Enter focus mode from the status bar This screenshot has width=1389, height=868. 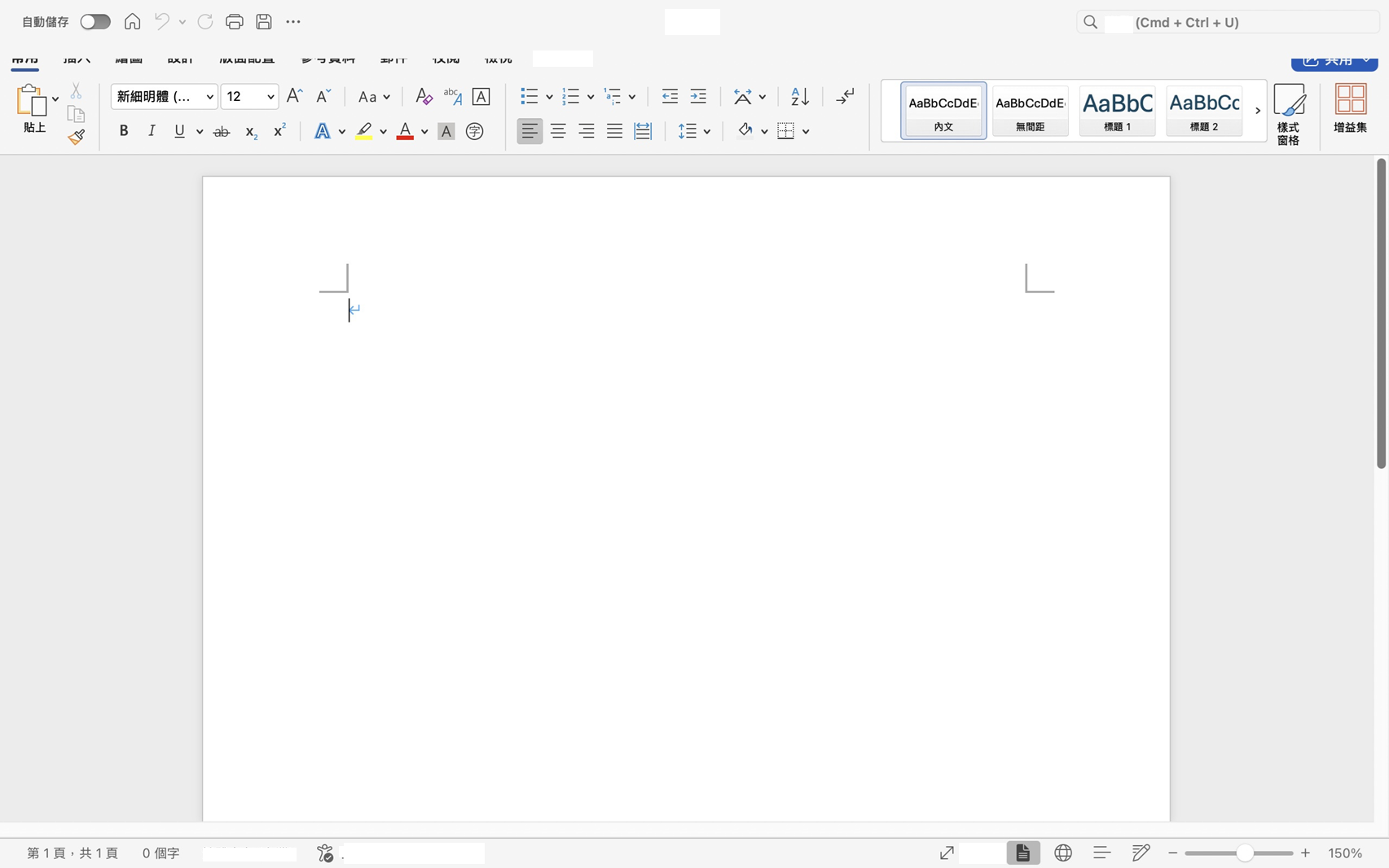pos(947,853)
